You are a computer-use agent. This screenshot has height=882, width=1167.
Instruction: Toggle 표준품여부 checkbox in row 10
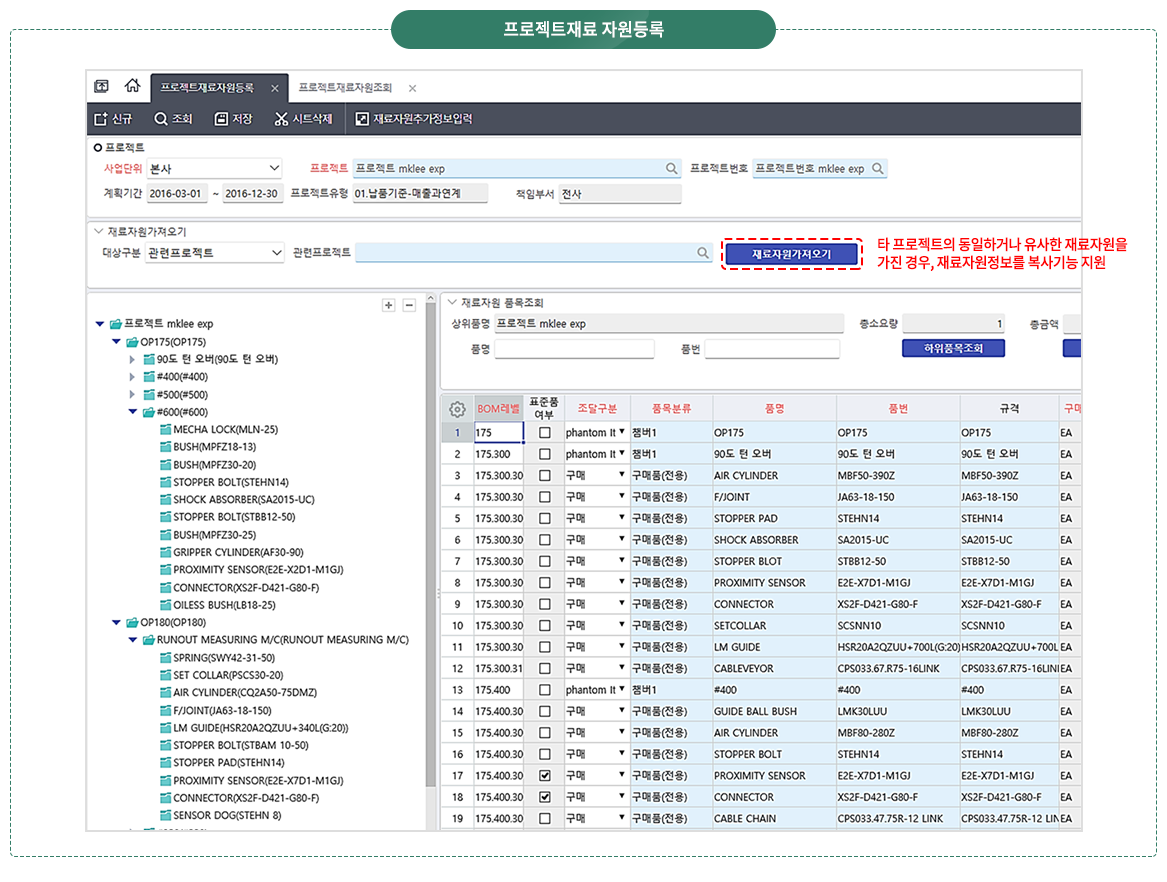pos(545,626)
